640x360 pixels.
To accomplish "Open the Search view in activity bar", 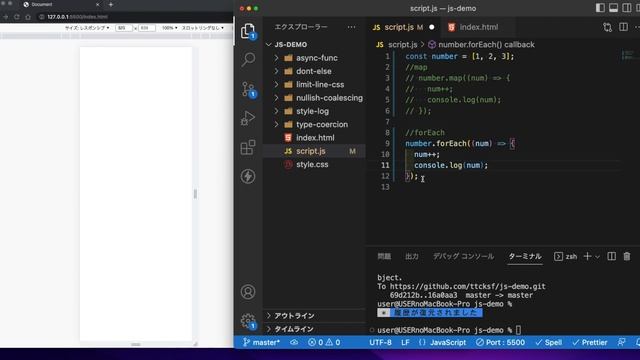I will (x=248, y=60).
